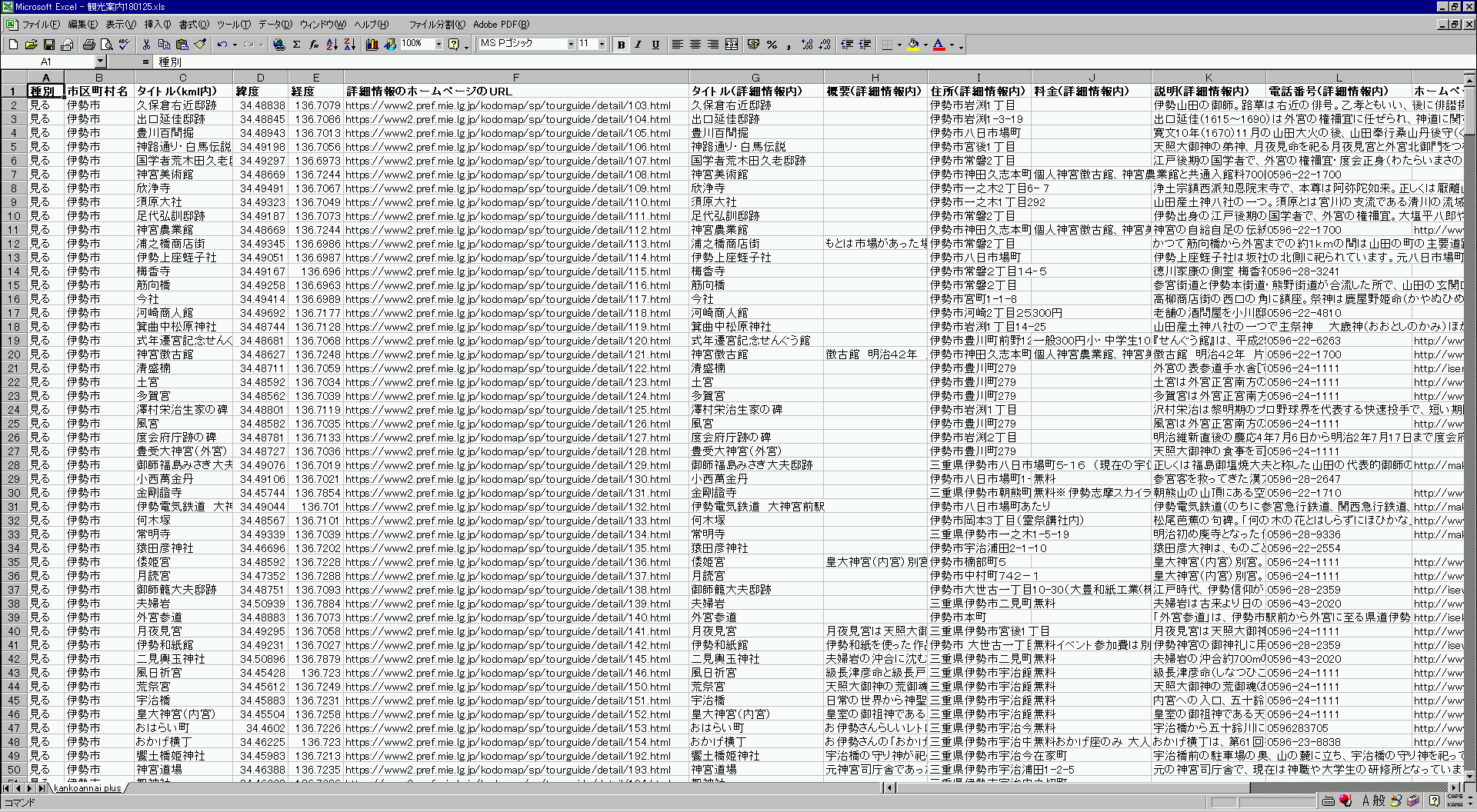Screen dimensions: 1477x812
Task: Open link ending detail/103.html
Action: [x=508, y=105]
